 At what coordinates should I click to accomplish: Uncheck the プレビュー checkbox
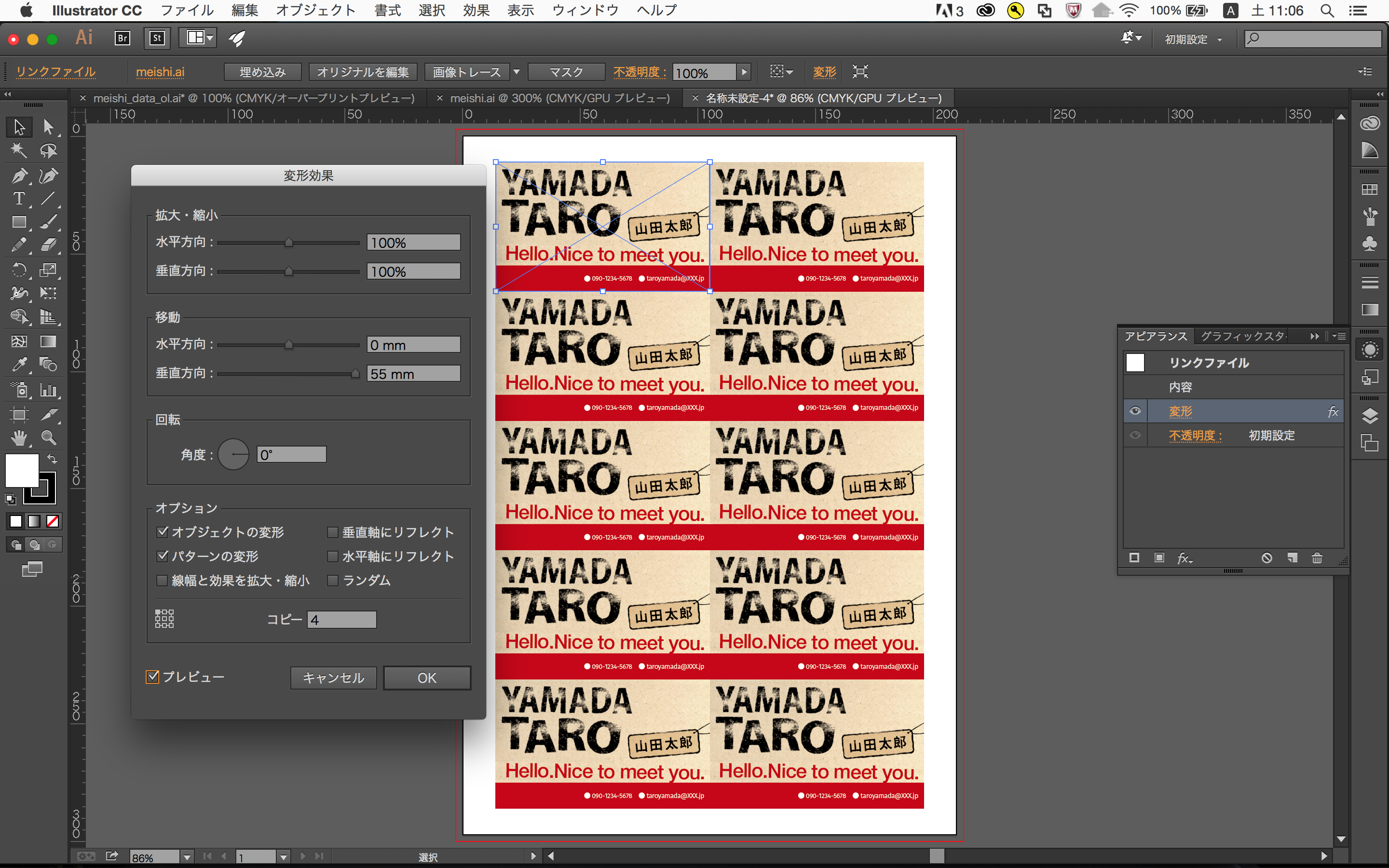(153, 677)
